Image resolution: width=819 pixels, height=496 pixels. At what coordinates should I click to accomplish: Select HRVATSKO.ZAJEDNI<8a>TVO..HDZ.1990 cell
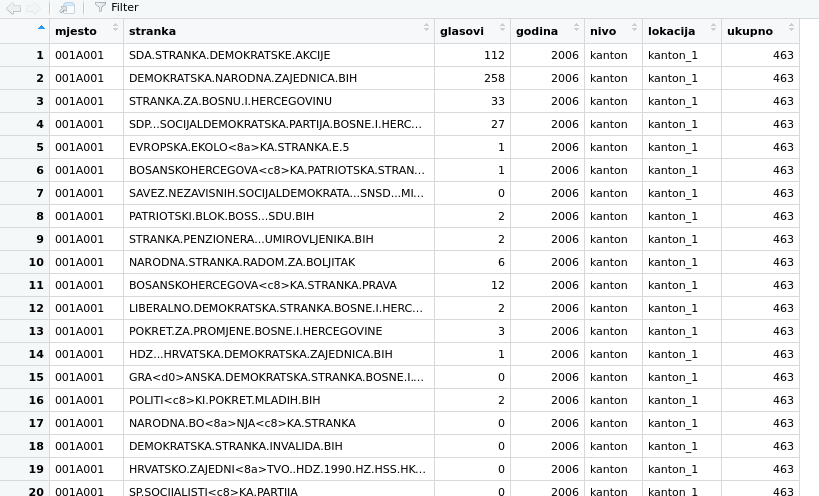[x=279, y=469]
